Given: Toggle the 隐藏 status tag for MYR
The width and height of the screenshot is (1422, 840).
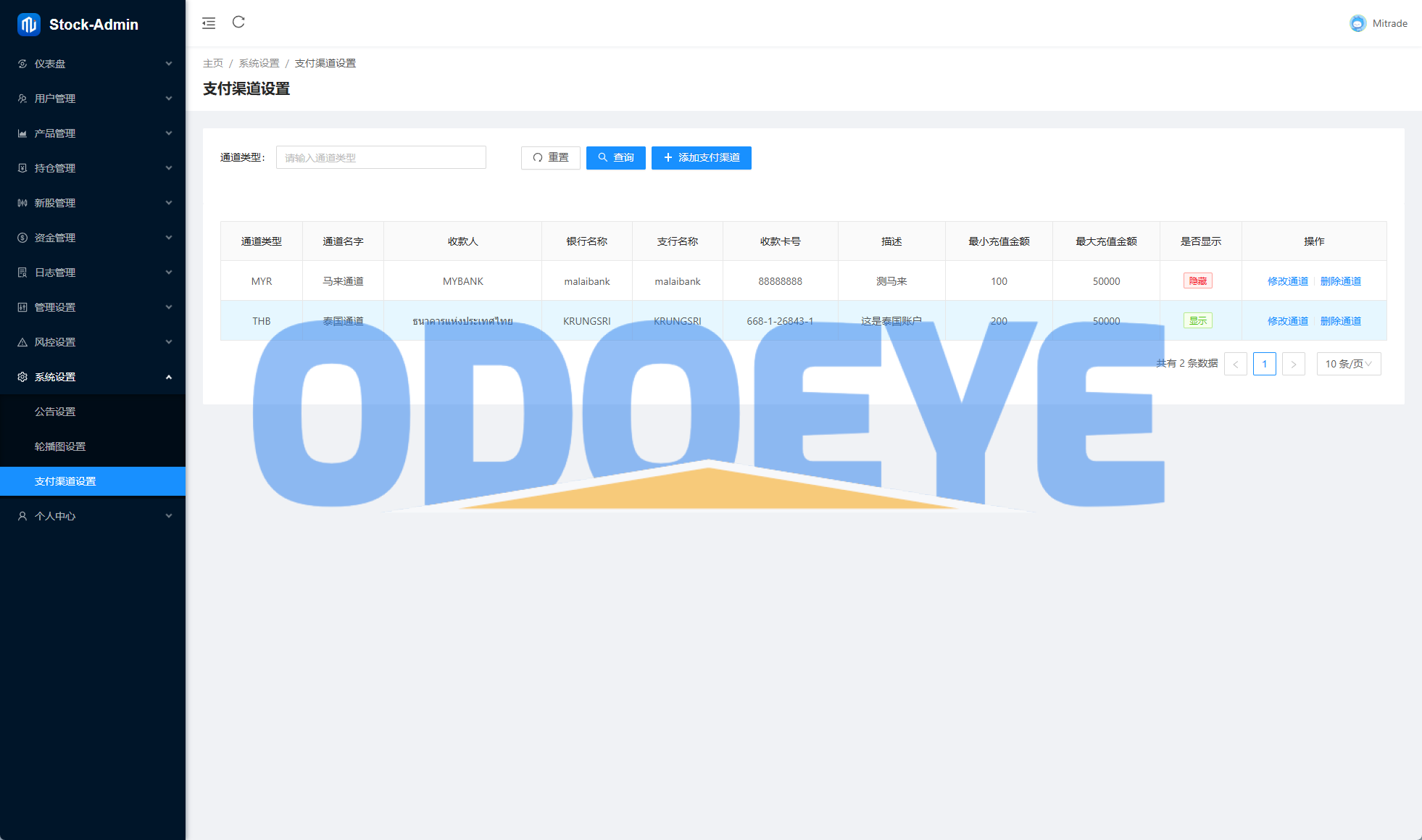Looking at the screenshot, I should [1197, 281].
